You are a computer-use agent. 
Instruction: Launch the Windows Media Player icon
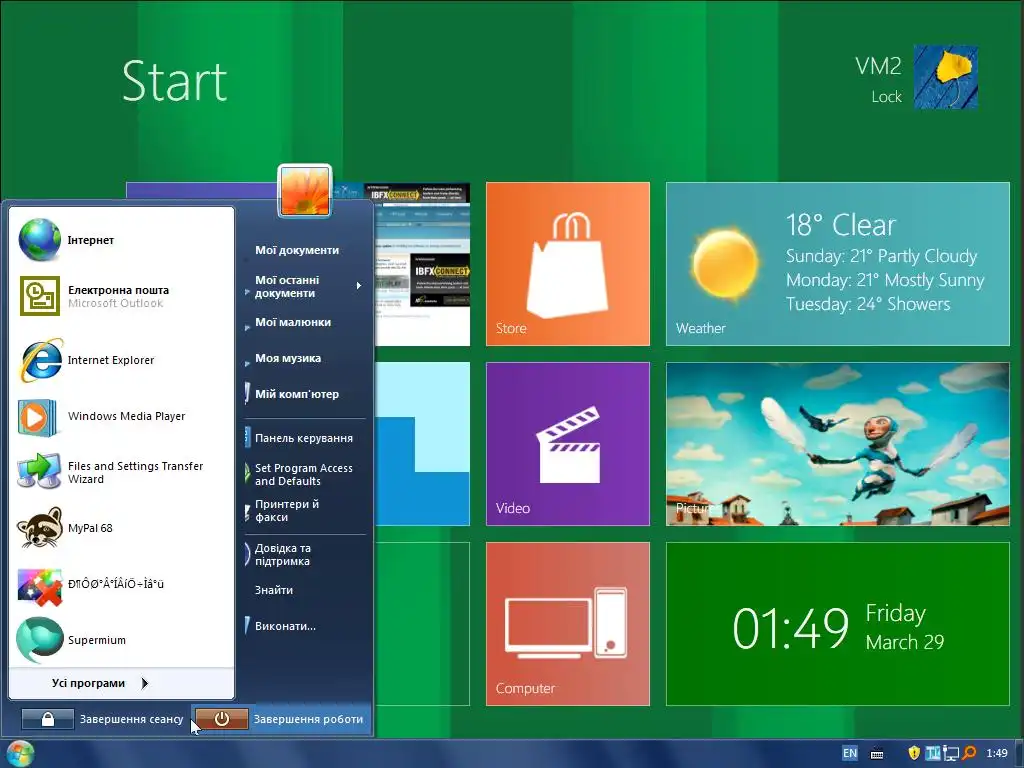[37, 417]
